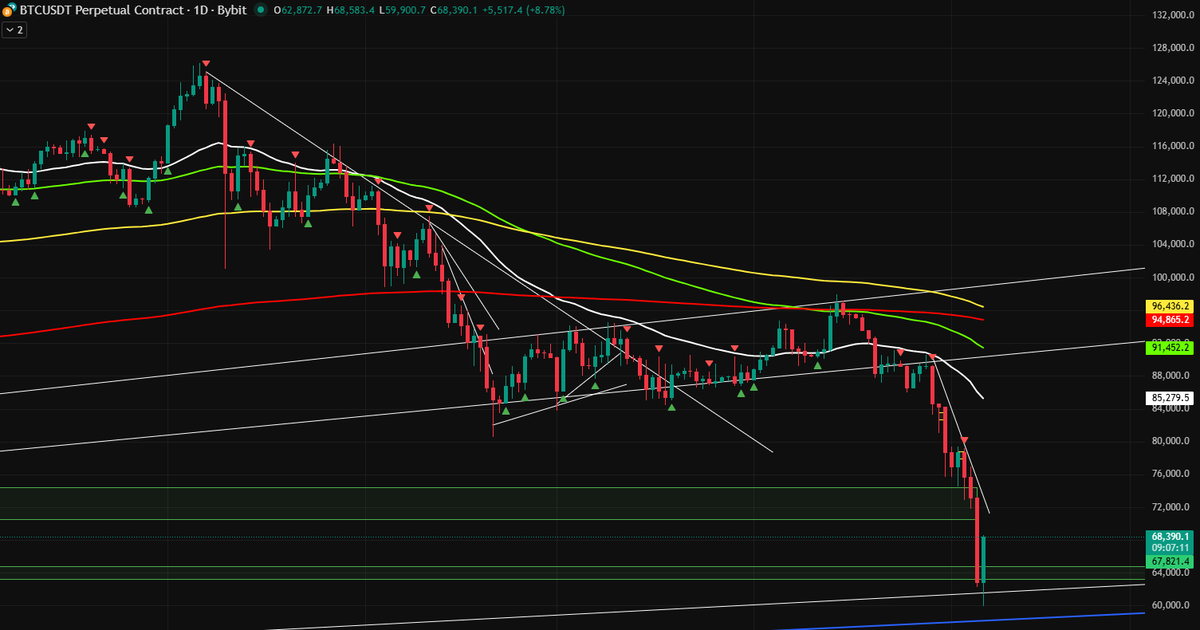The height and width of the screenshot is (630, 1200).
Task: Click the 100,000.0 price scale tick
Action: point(1172,277)
